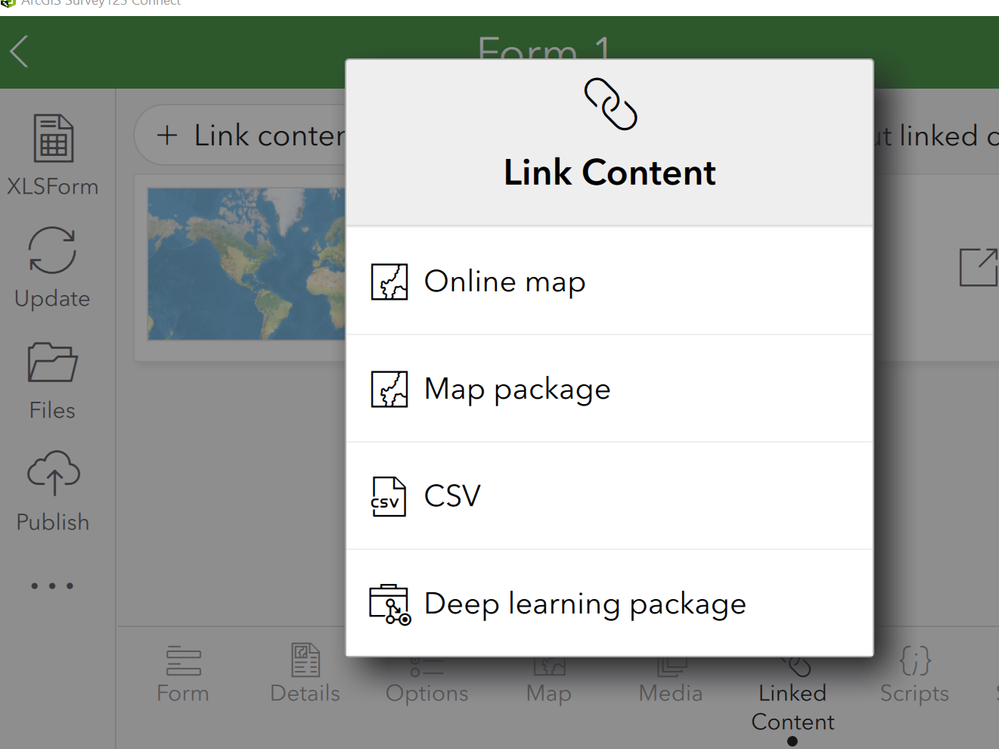Open the Files folder icon

click(x=52, y=362)
